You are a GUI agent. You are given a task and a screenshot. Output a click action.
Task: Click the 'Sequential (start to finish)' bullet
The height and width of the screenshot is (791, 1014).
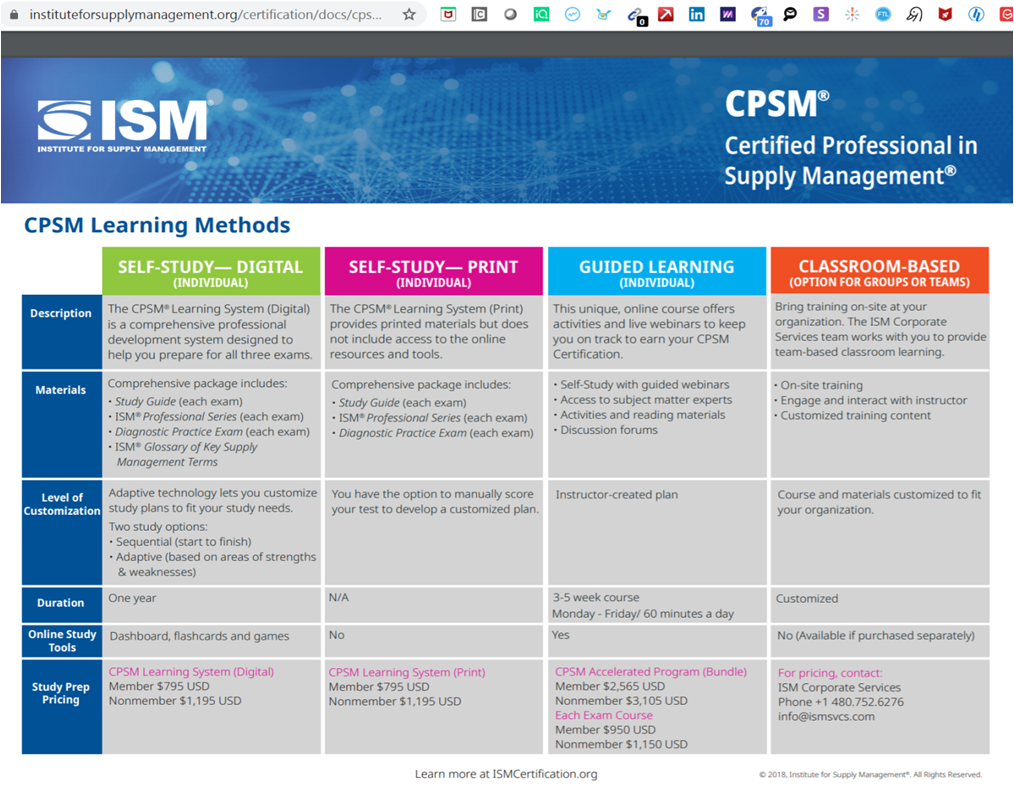tap(180, 542)
